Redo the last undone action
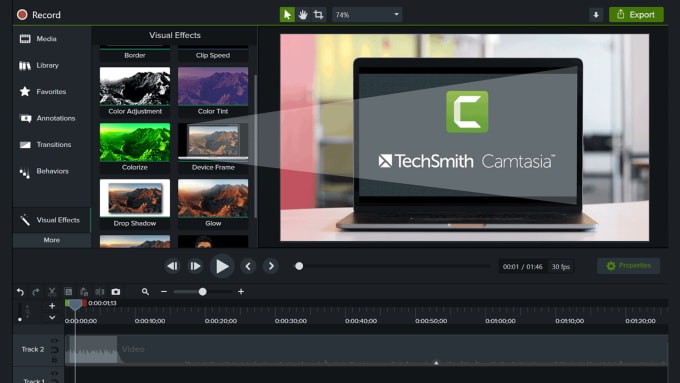680x383 pixels. click(x=36, y=292)
